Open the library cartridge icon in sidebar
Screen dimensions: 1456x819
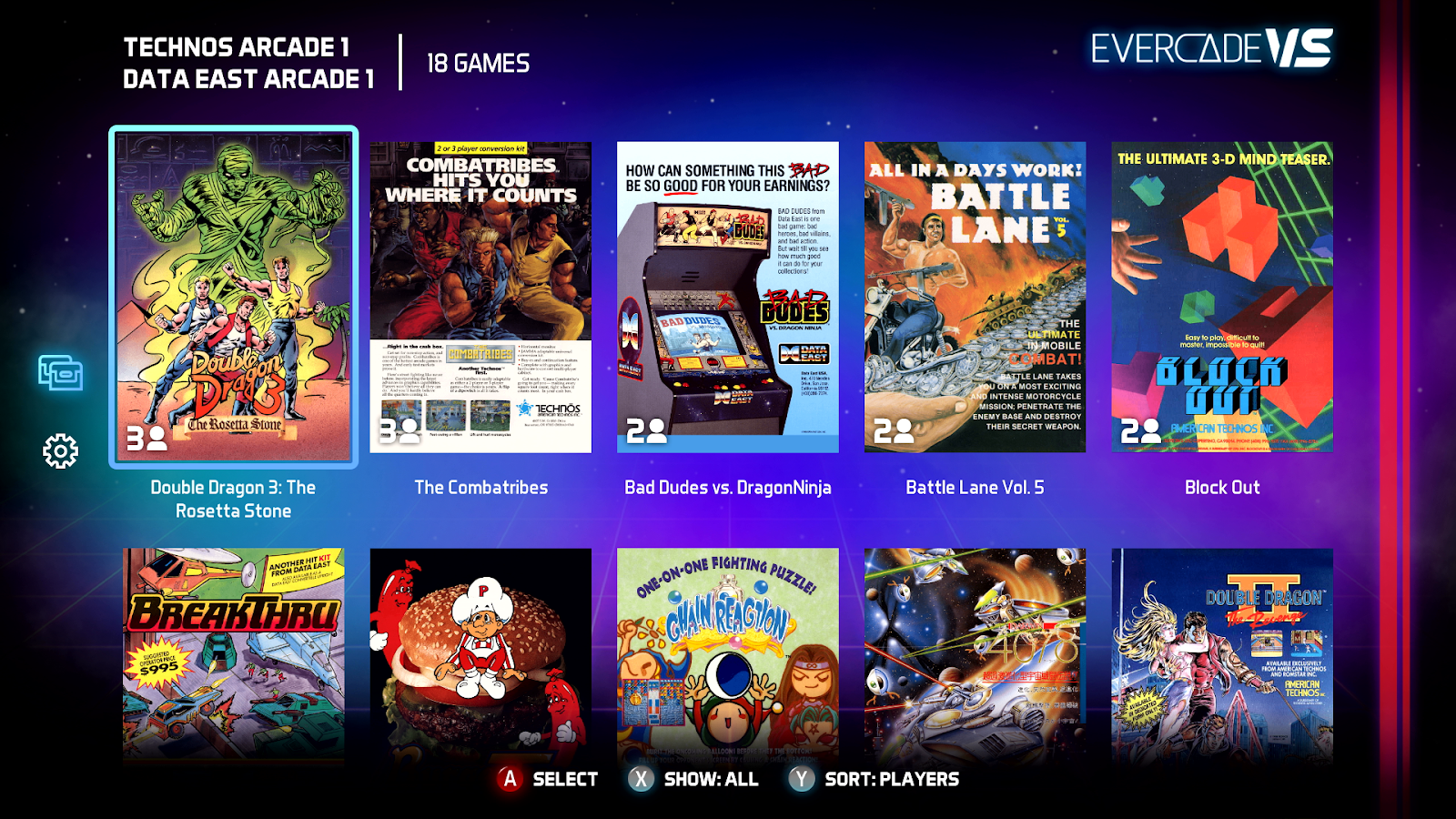[x=60, y=373]
